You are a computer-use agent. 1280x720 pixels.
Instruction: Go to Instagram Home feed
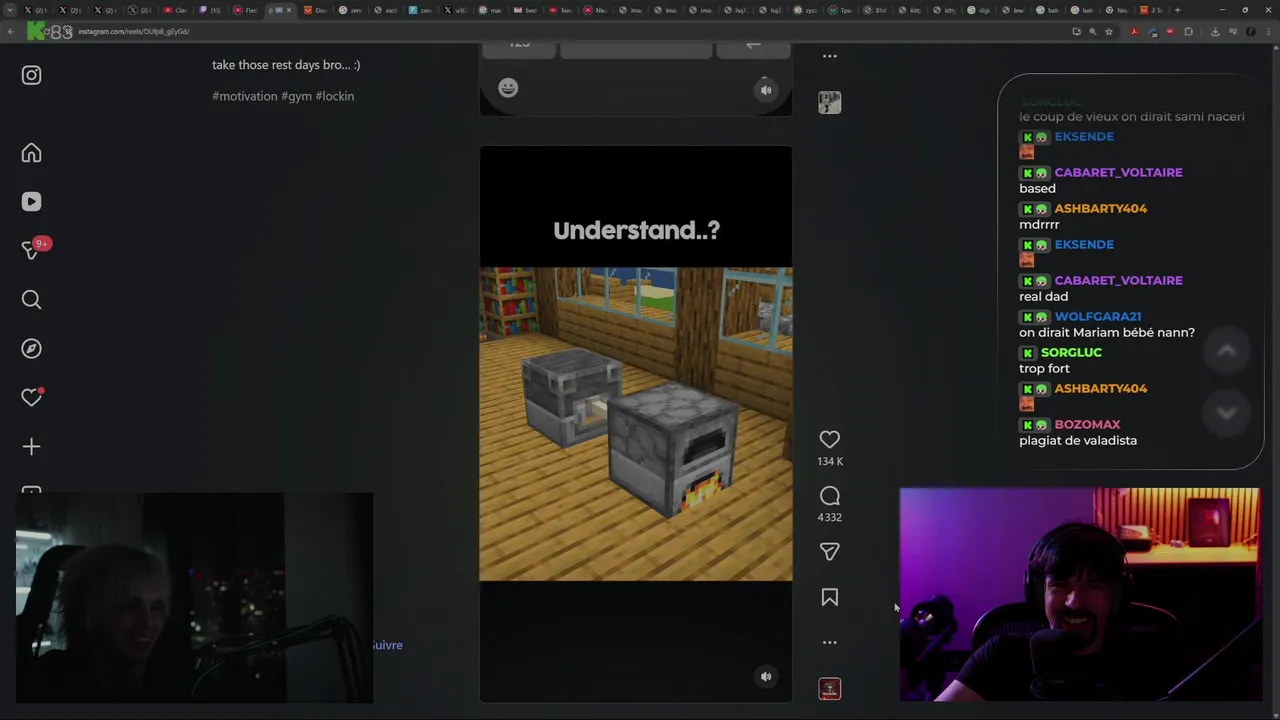32,153
